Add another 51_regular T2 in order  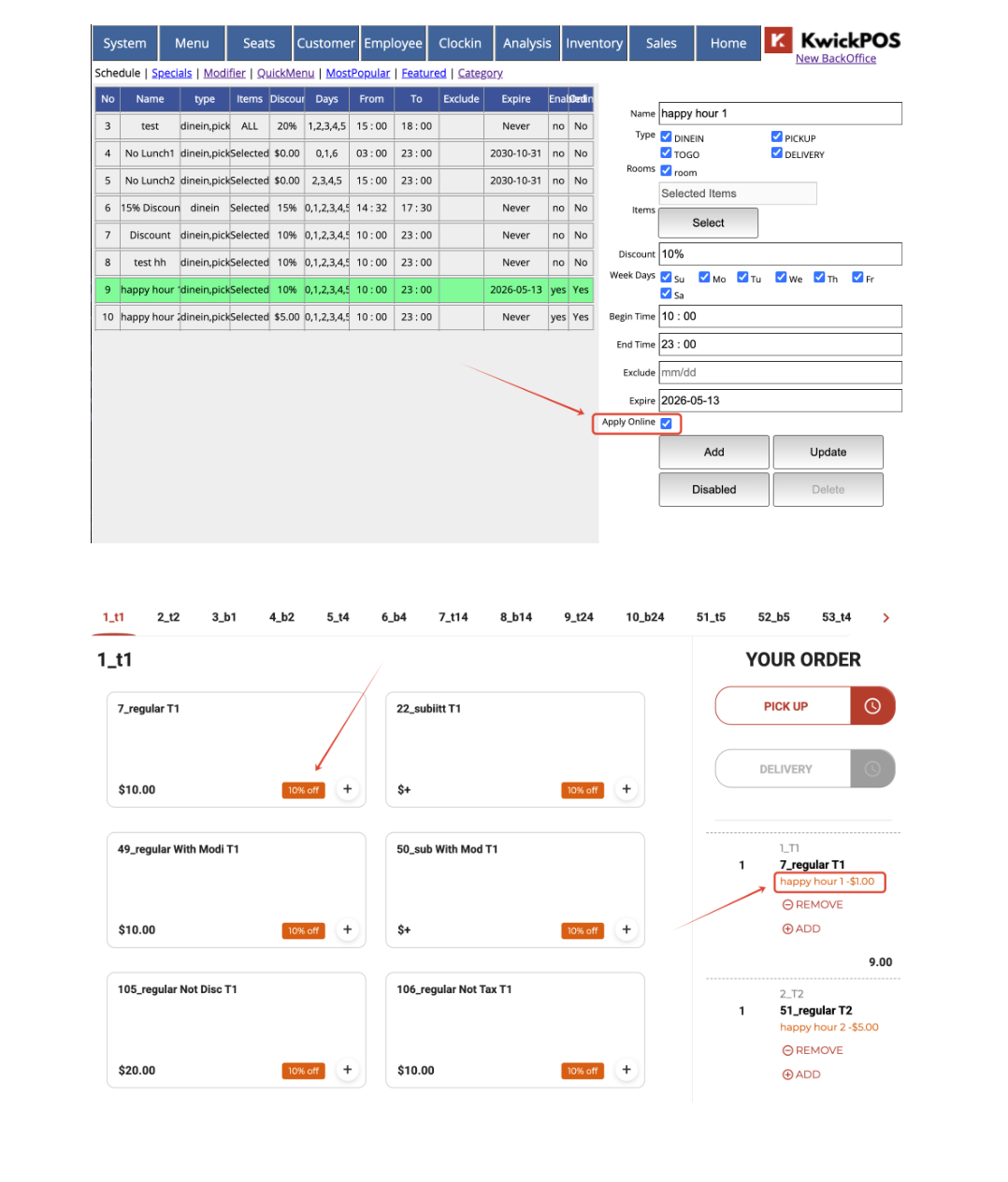(x=801, y=1074)
